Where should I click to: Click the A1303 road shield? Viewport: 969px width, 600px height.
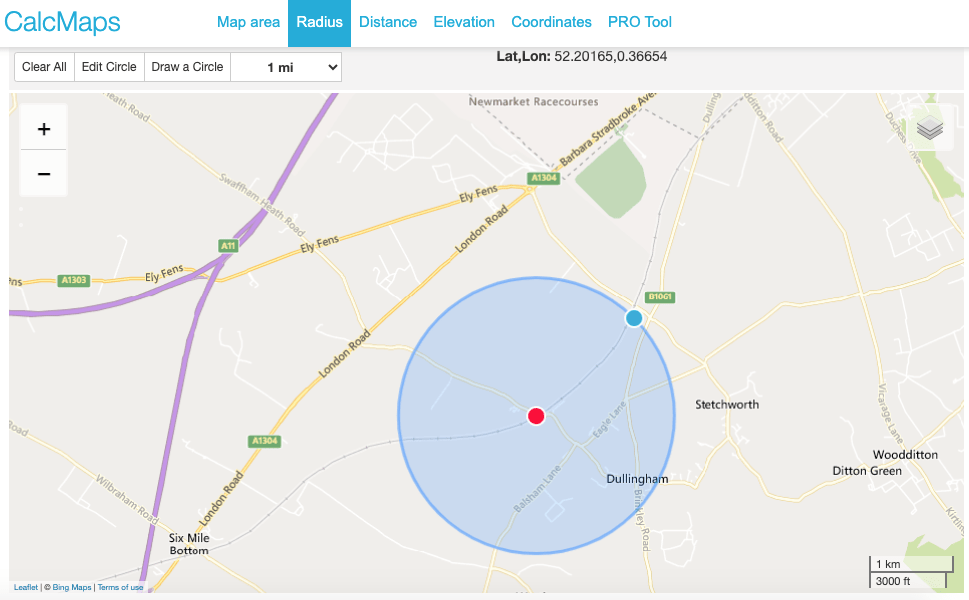coord(73,280)
